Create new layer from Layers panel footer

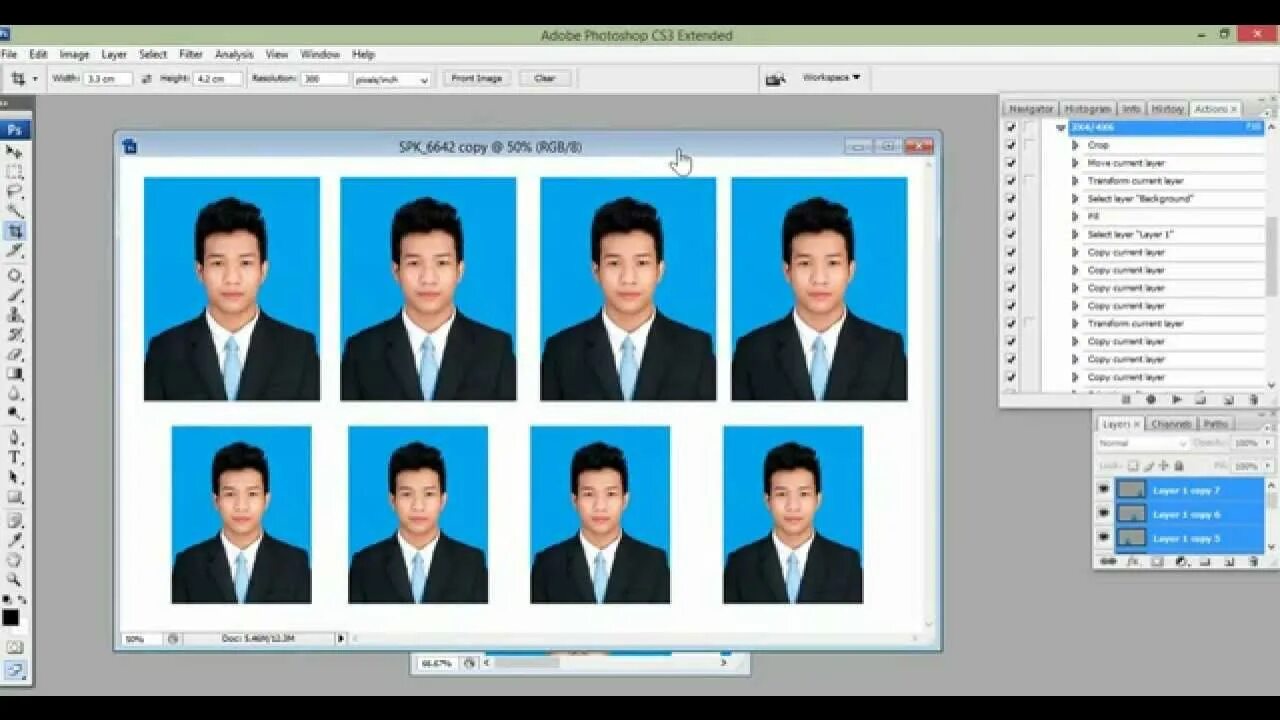click(1229, 562)
